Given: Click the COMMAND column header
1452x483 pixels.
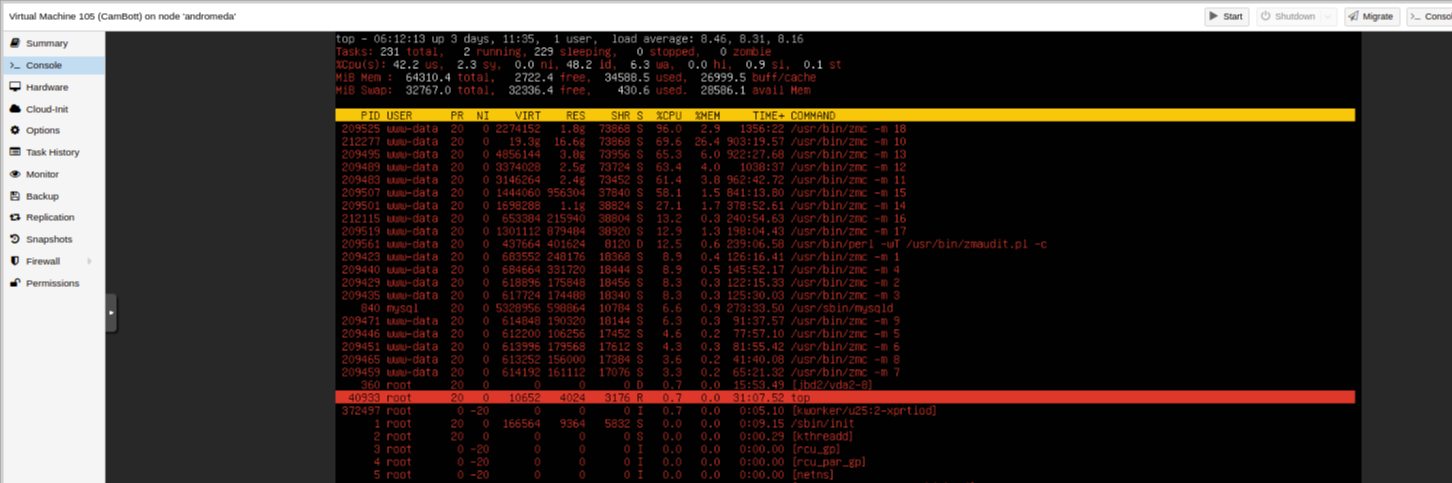Looking at the screenshot, I should click(x=814, y=116).
